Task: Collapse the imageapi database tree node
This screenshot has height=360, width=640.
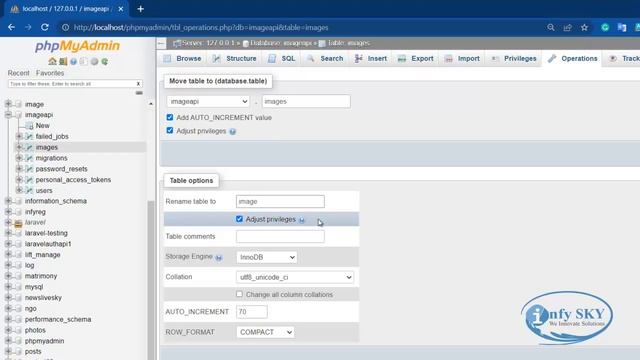Action: (8, 115)
